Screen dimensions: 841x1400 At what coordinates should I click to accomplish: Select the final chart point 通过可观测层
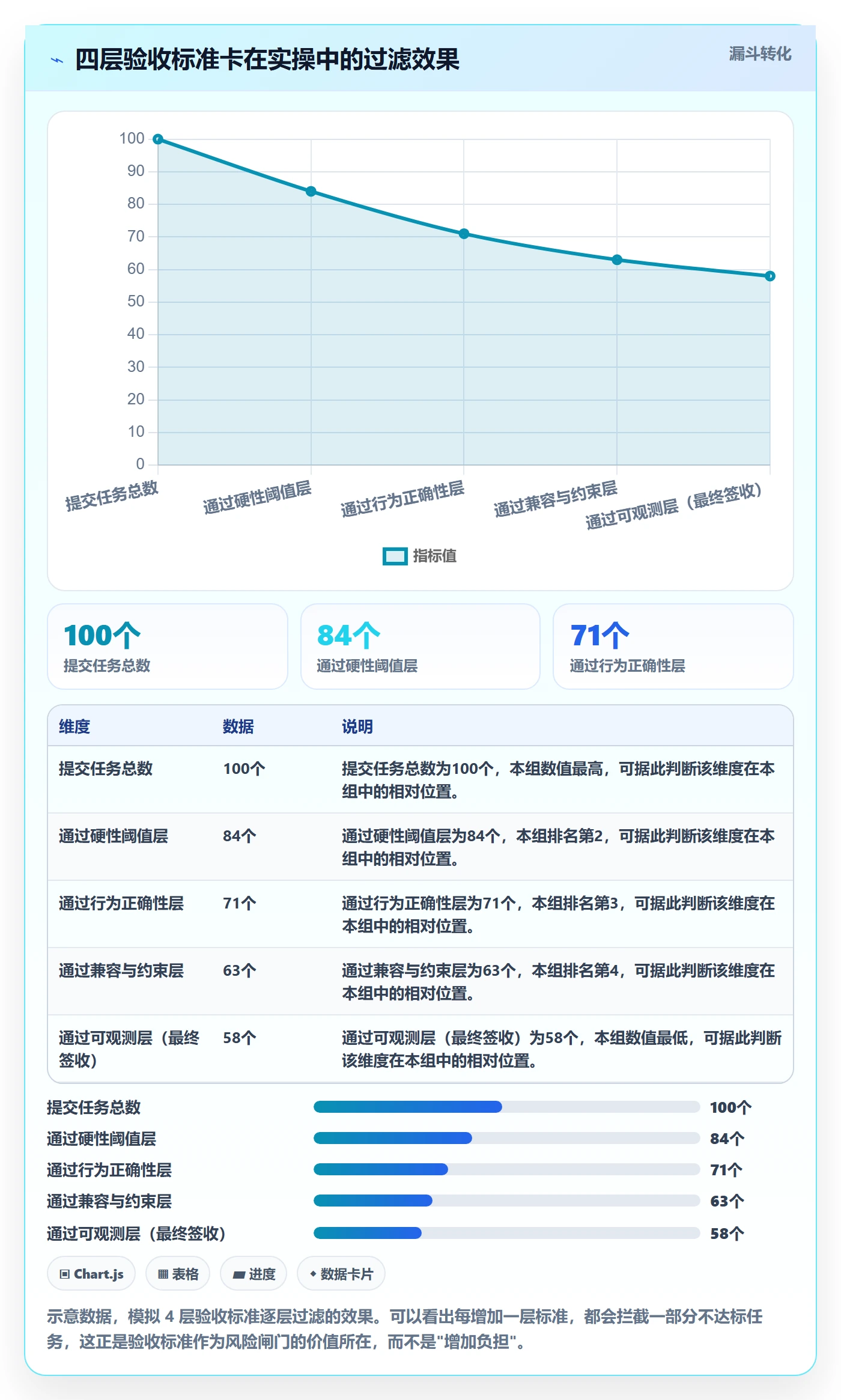(x=770, y=276)
